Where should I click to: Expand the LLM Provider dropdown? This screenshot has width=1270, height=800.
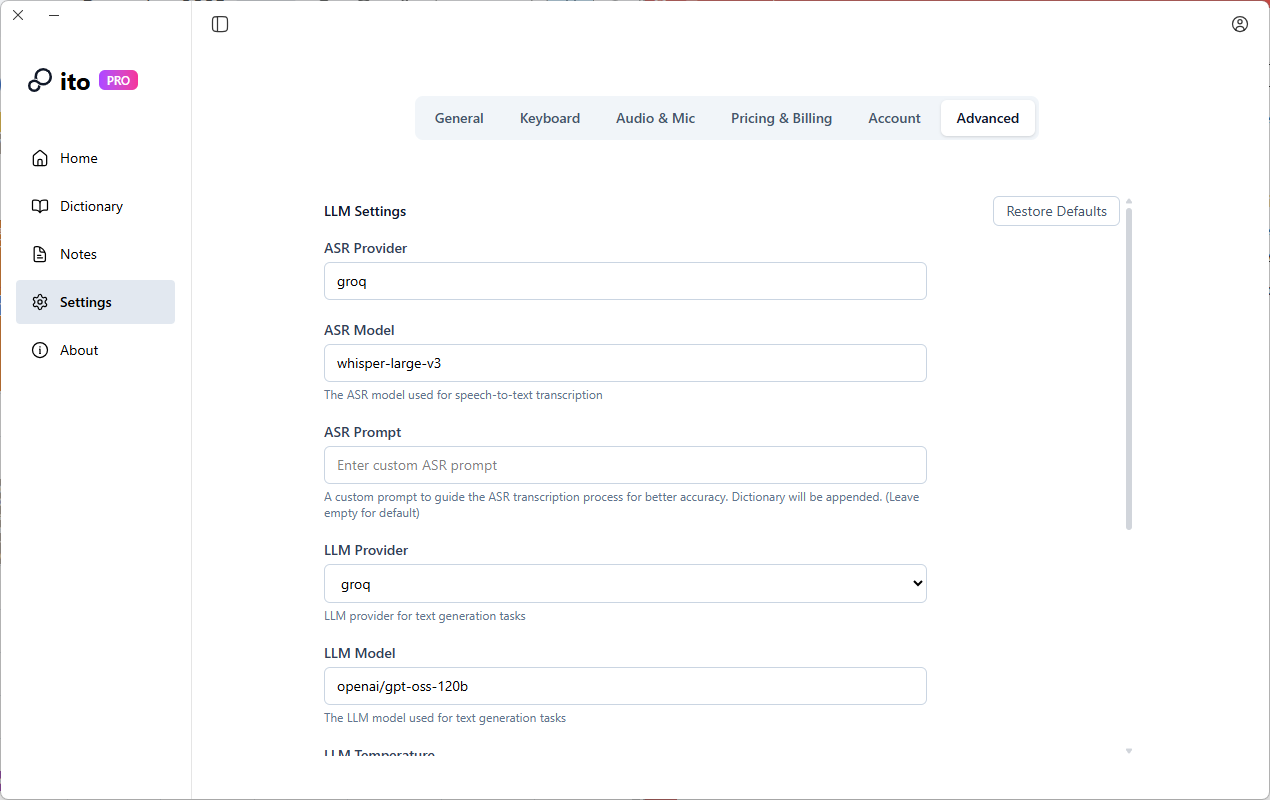pos(625,584)
